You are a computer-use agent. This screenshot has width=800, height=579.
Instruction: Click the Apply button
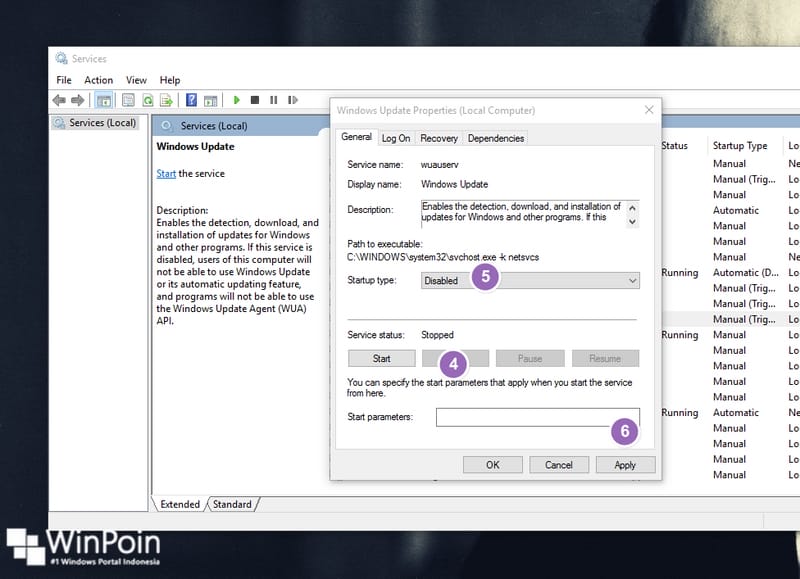point(624,465)
